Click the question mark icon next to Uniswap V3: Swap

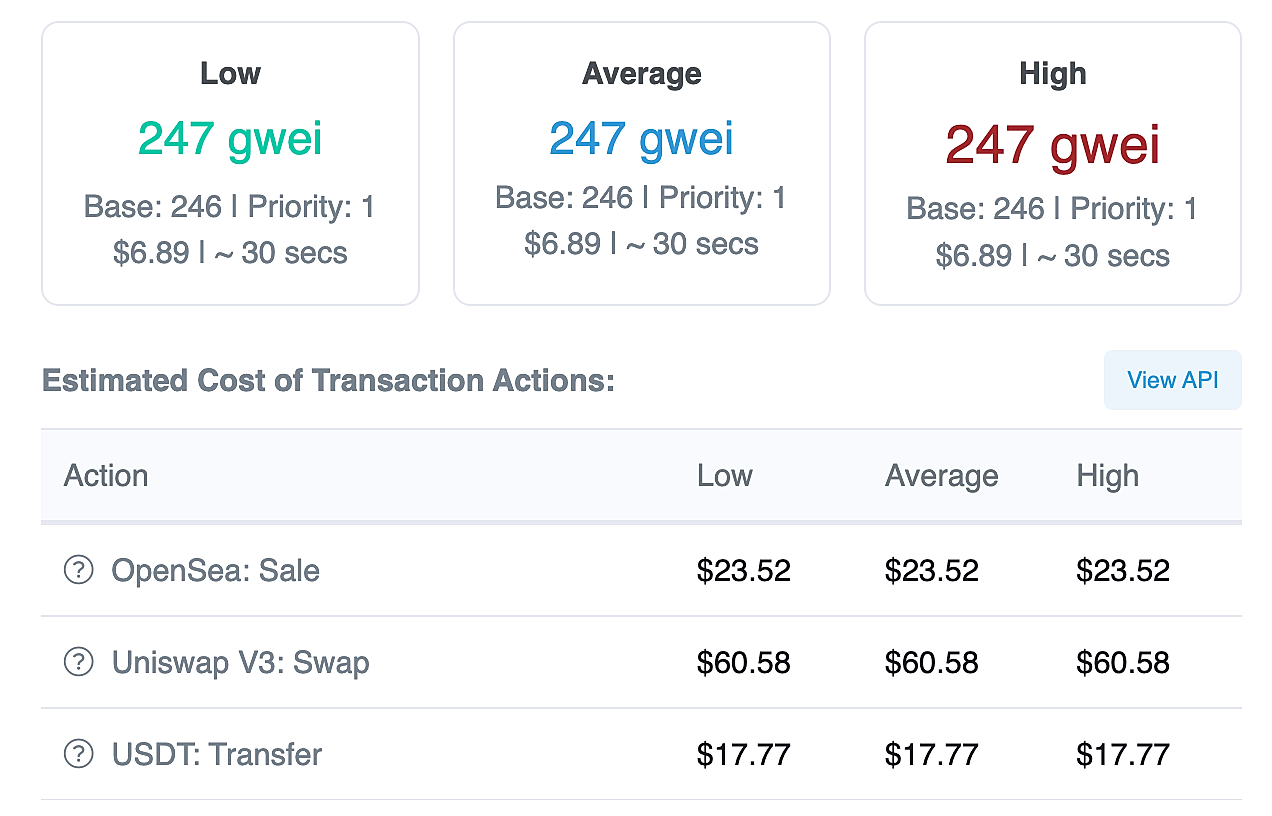[78, 662]
